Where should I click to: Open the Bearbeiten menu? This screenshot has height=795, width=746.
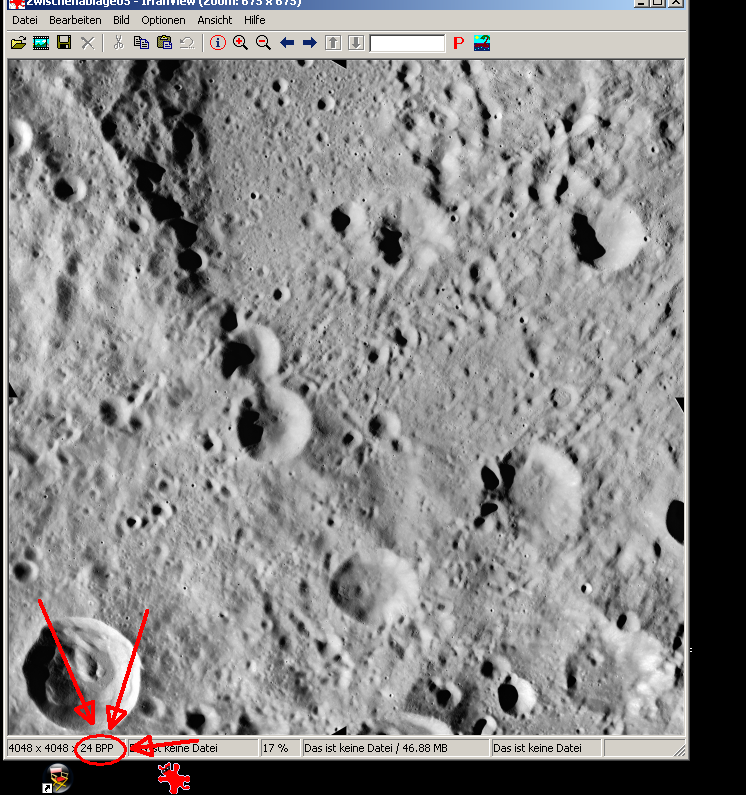click(75, 20)
